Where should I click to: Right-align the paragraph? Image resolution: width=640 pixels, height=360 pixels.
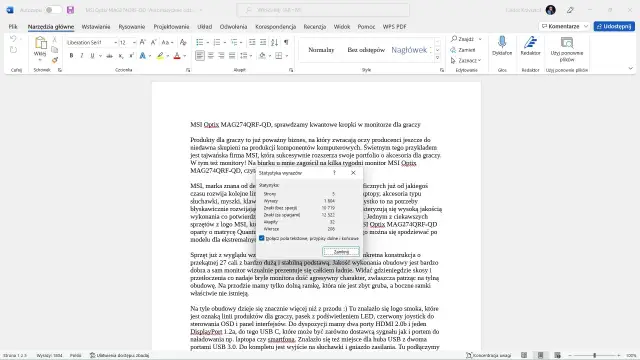221,56
